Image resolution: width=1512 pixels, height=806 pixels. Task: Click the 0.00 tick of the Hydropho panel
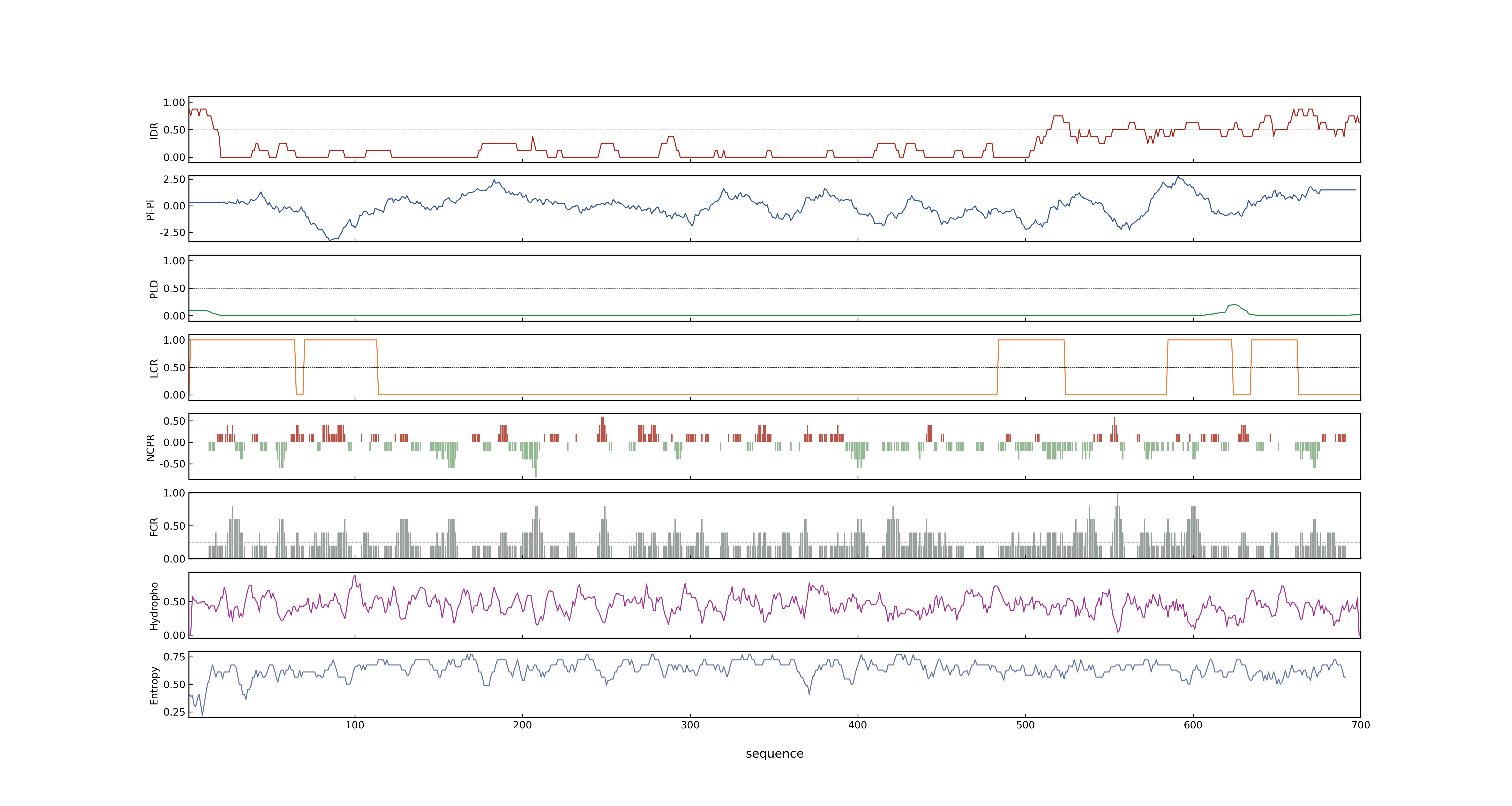tap(174, 635)
